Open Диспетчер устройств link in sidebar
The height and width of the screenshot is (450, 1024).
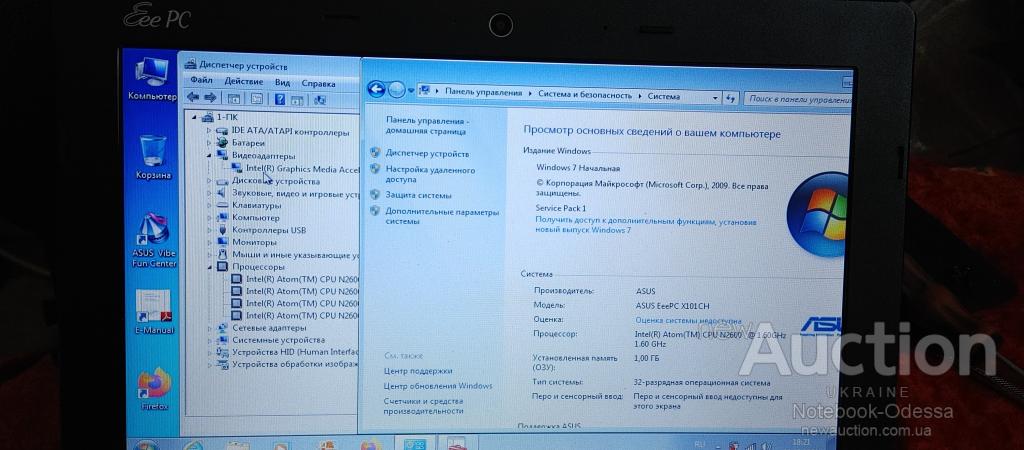(x=427, y=153)
